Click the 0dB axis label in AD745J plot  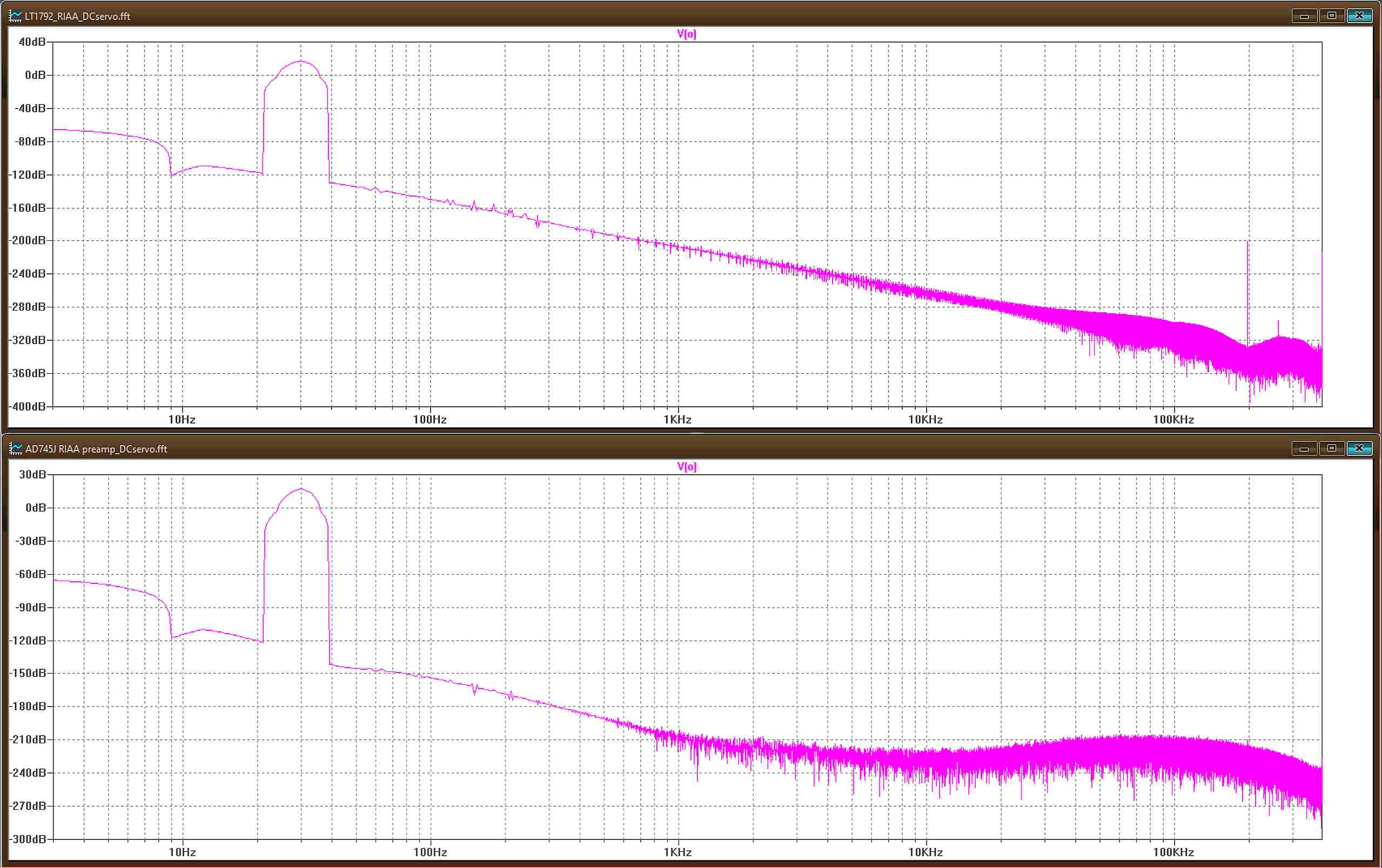36,508
